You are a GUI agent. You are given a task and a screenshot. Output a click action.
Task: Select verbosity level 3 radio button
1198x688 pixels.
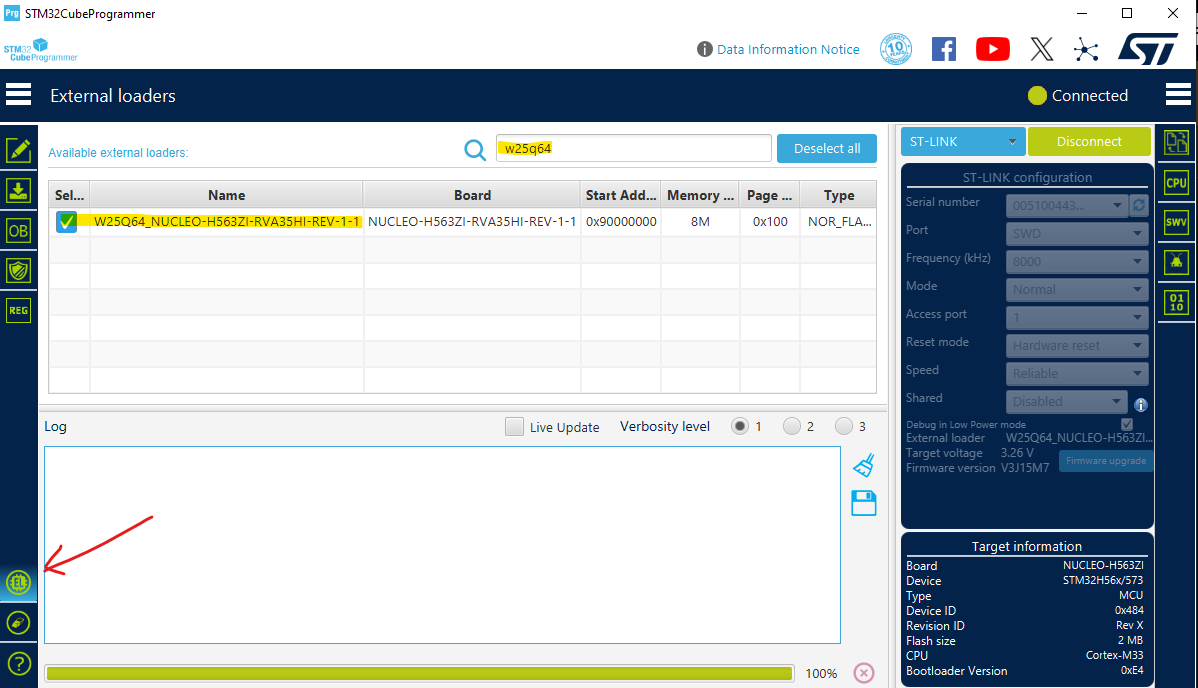844,426
